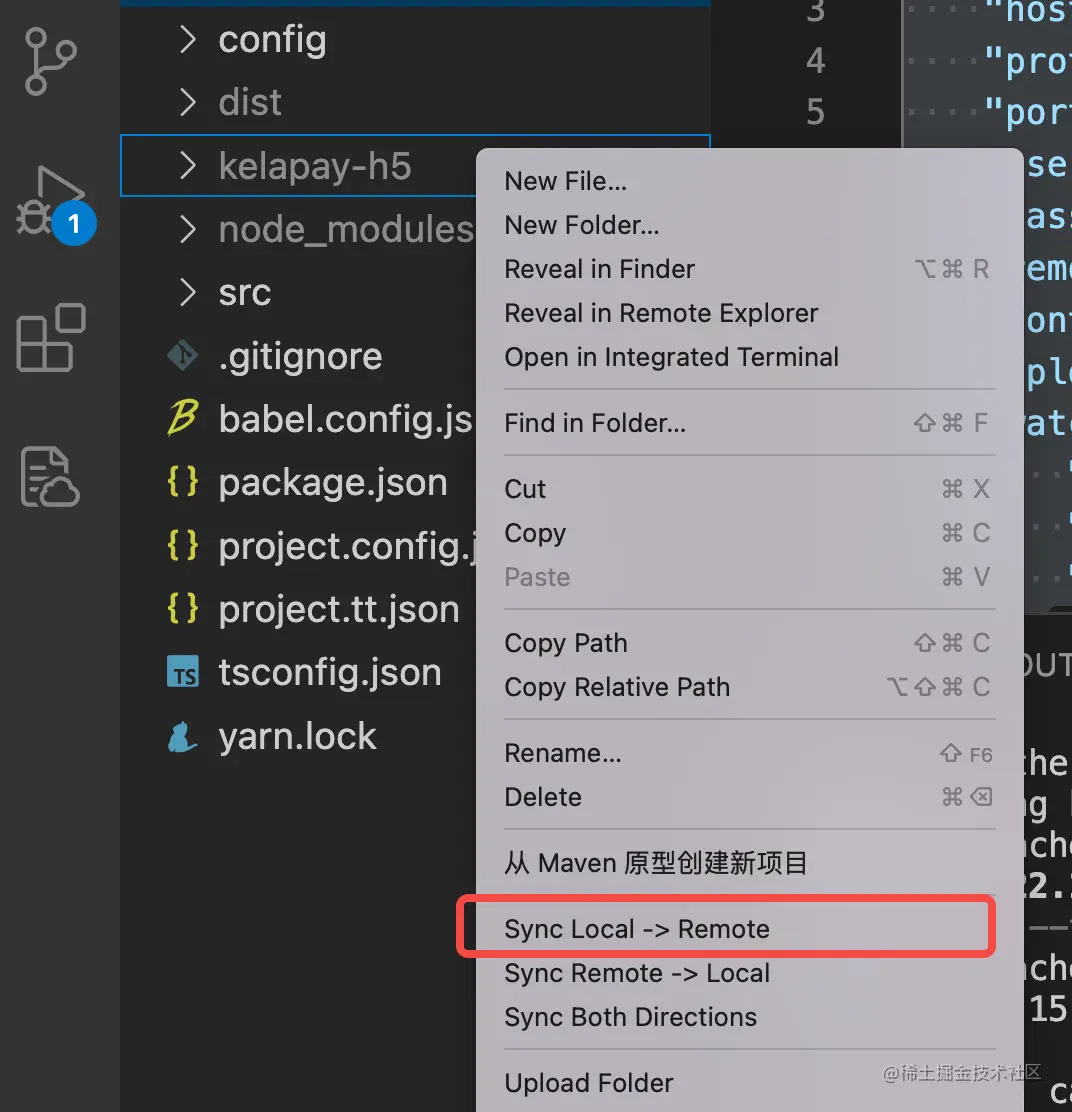Image resolution: width=1072 pixels, height=1112 pixels.
Task: Open the Source Control view icon
Action: (x=50, y=61)
